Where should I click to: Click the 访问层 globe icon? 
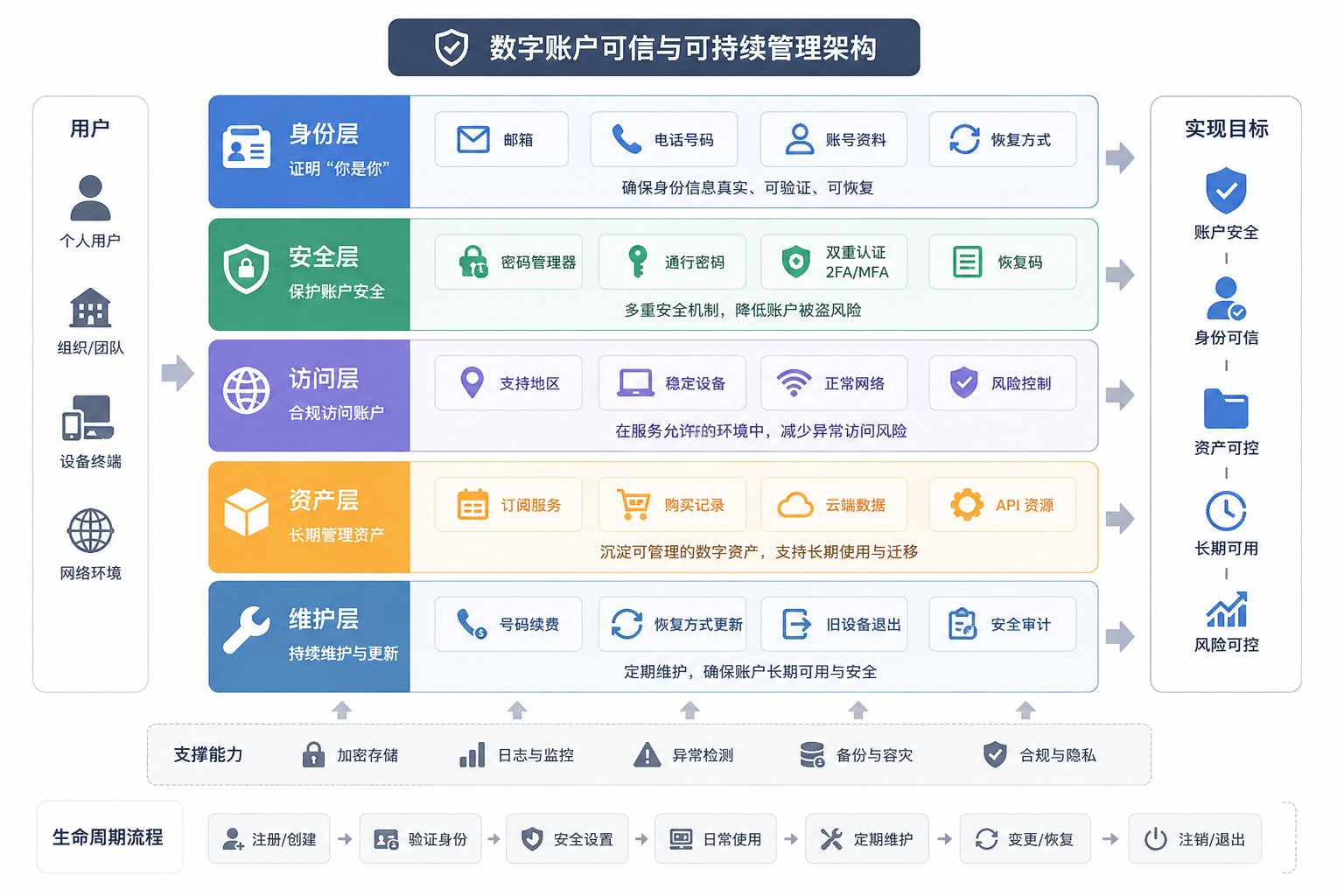coord(247,390)
